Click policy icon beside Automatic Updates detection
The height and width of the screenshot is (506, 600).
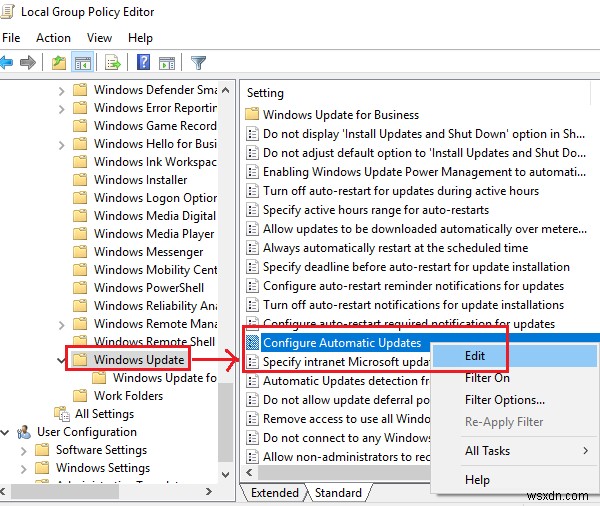pos(252,380)
